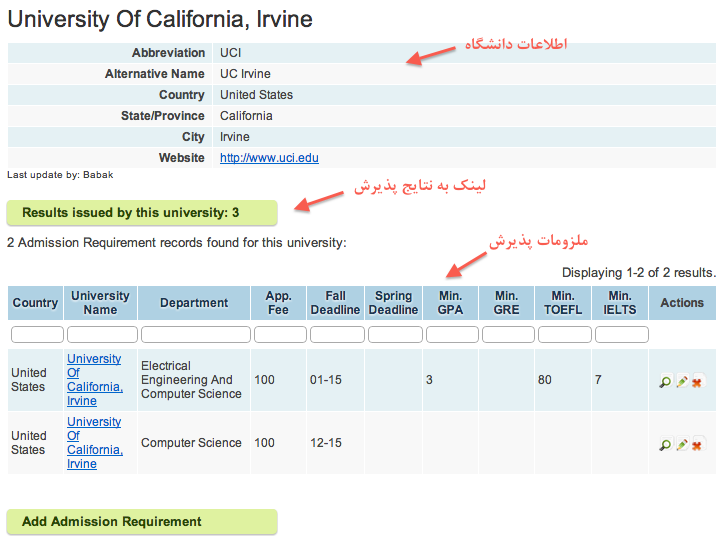Focus the University Name filter field
Screen dimensions: 728x545
click(102, 334)
